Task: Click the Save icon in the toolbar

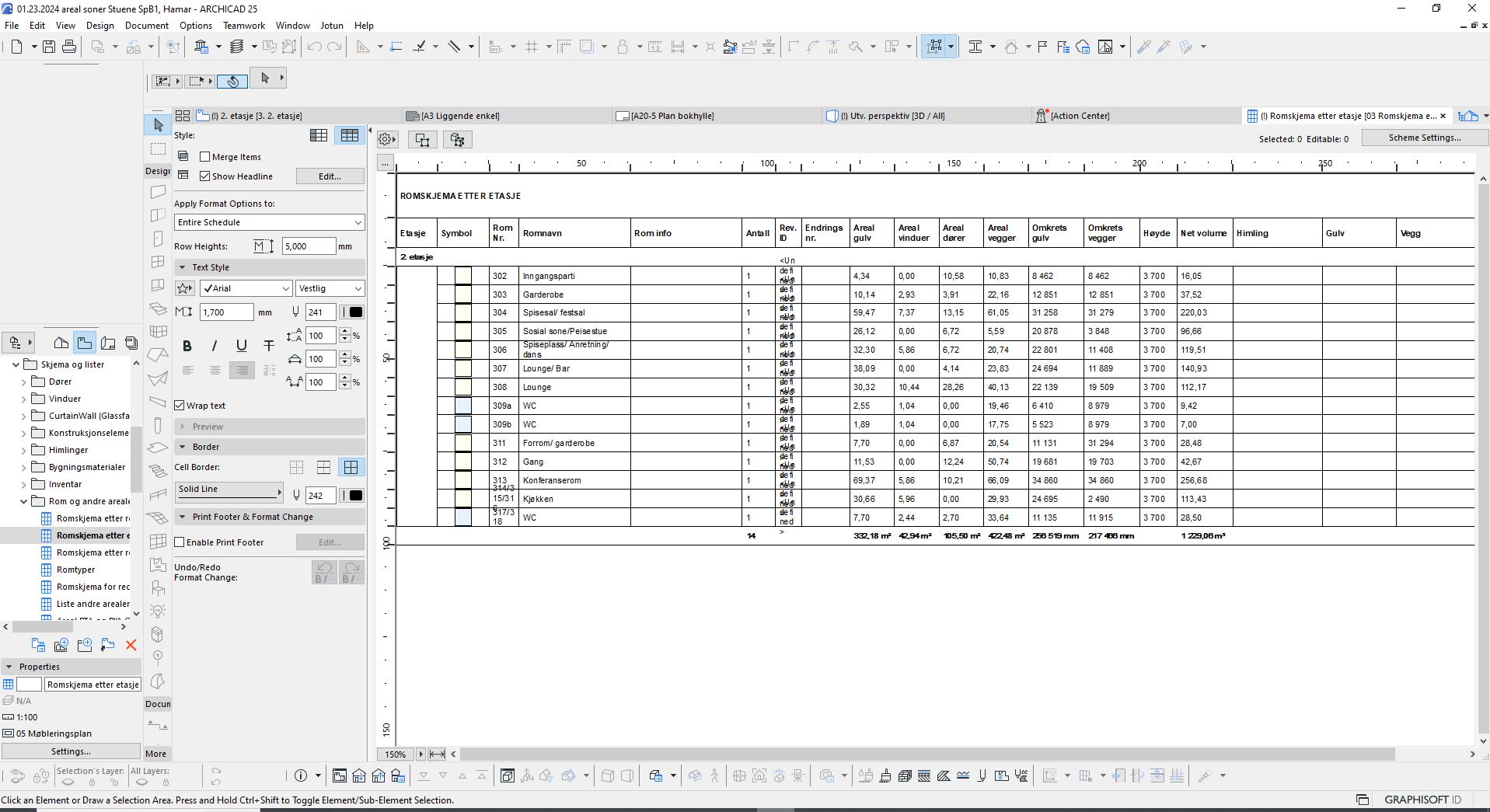Action: pos(49,47)
